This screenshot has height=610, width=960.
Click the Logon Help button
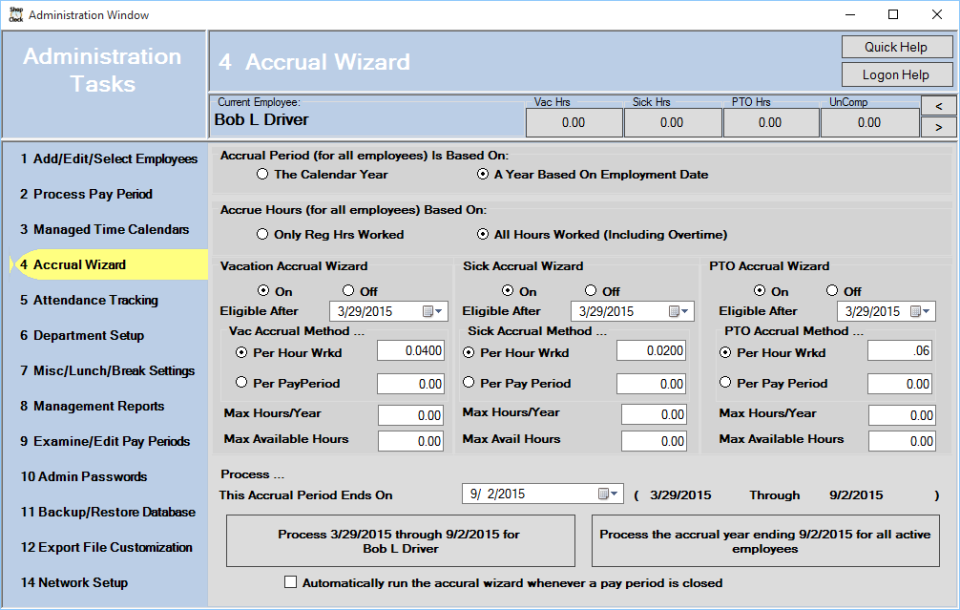(x=897, y=75)
